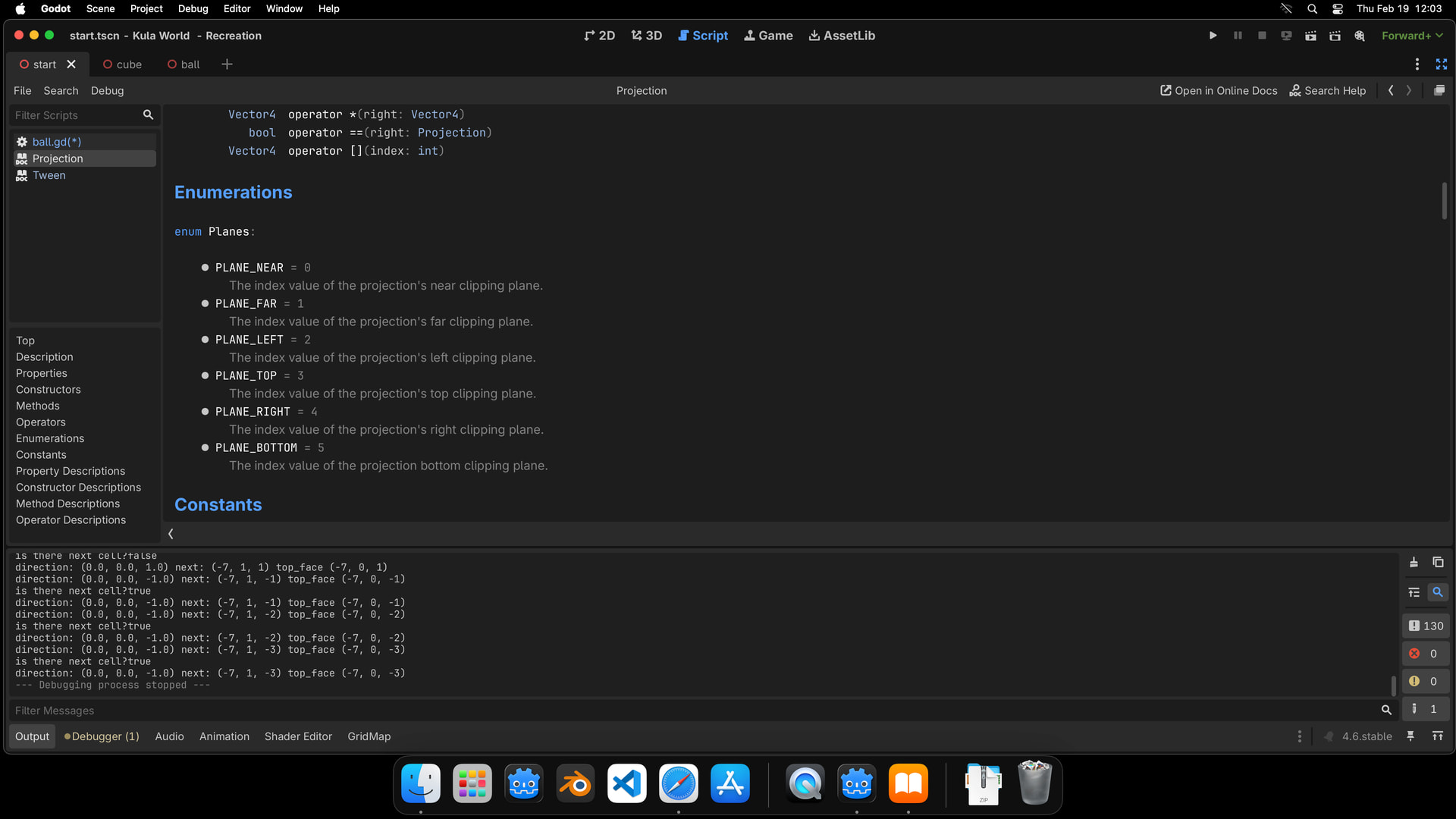Expand bottom panel with upward arrows icon

1437,736
